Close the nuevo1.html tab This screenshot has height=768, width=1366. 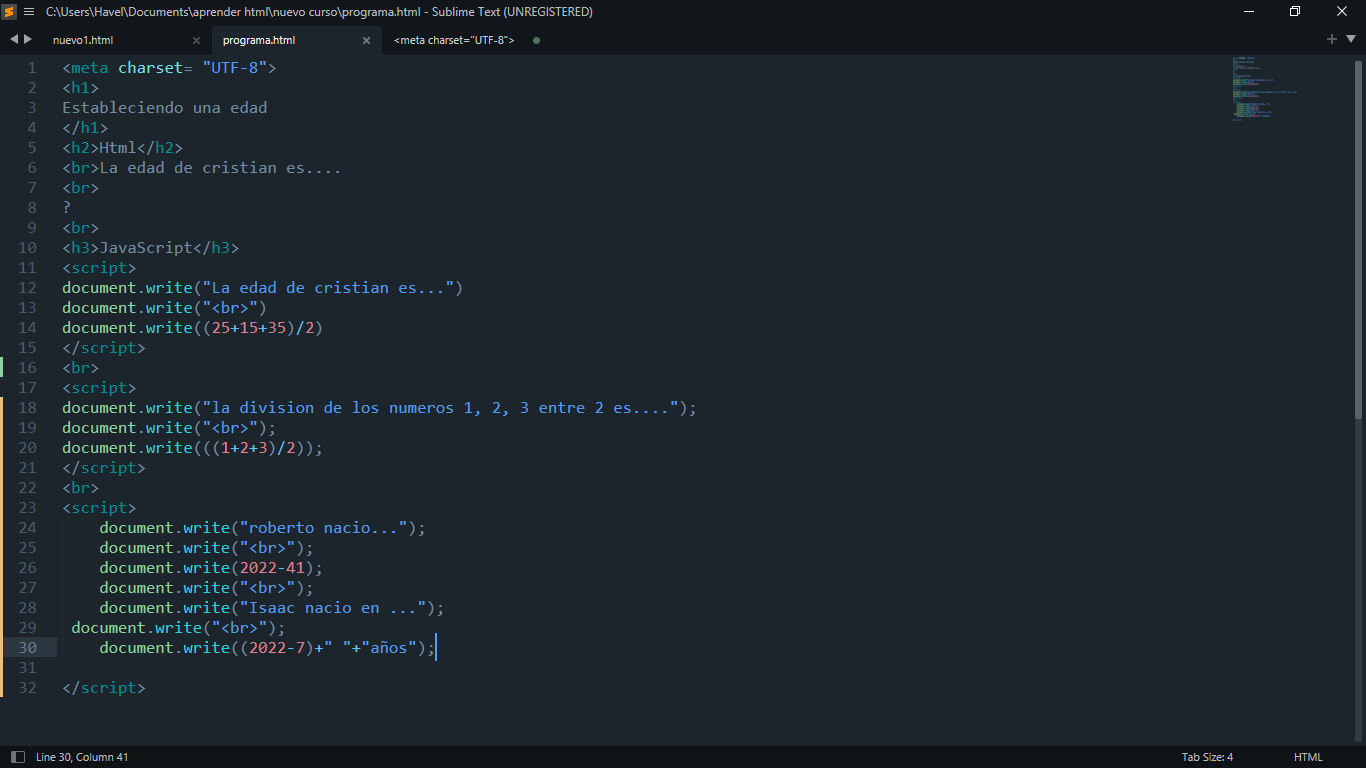(x=196, y=41)
